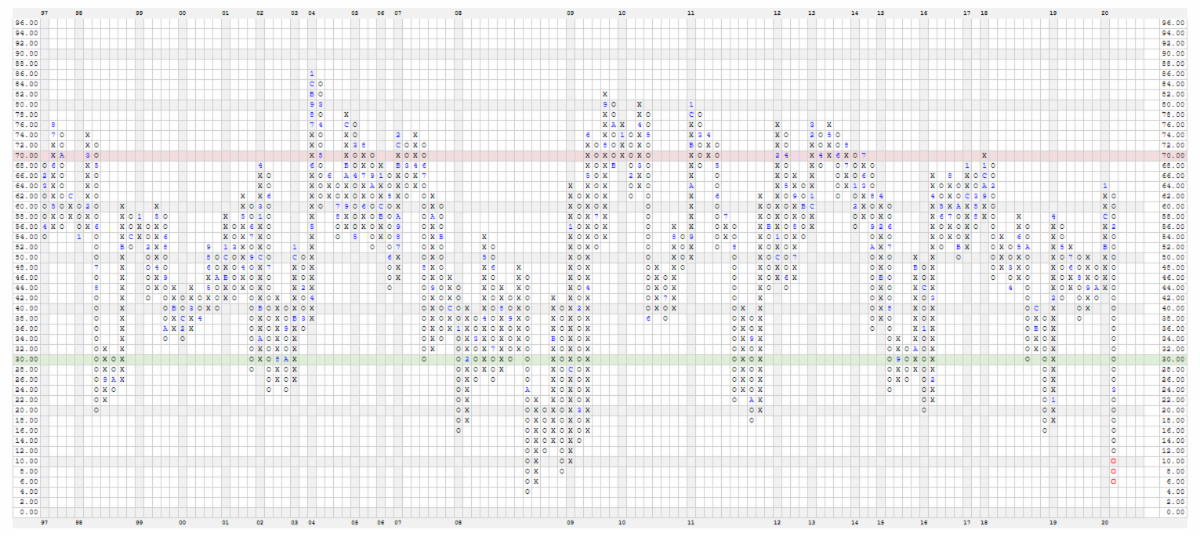Select the 09 year label at bottom axis
The width and height of the screenshot is (1200, 537).
[x=570, y=522]
